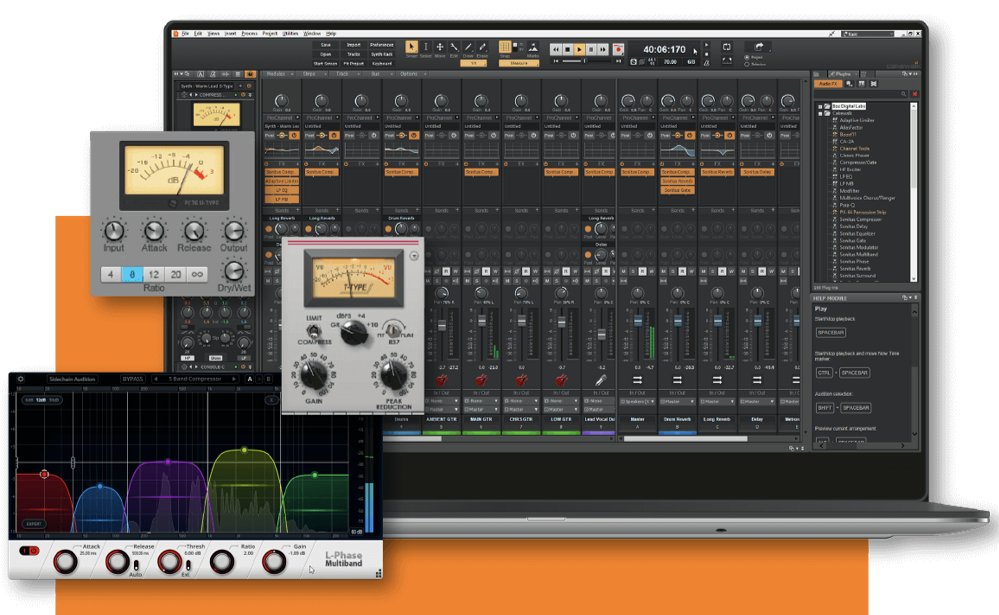Click the yellow band node in L-Phase Multiband

pos(244,451)
